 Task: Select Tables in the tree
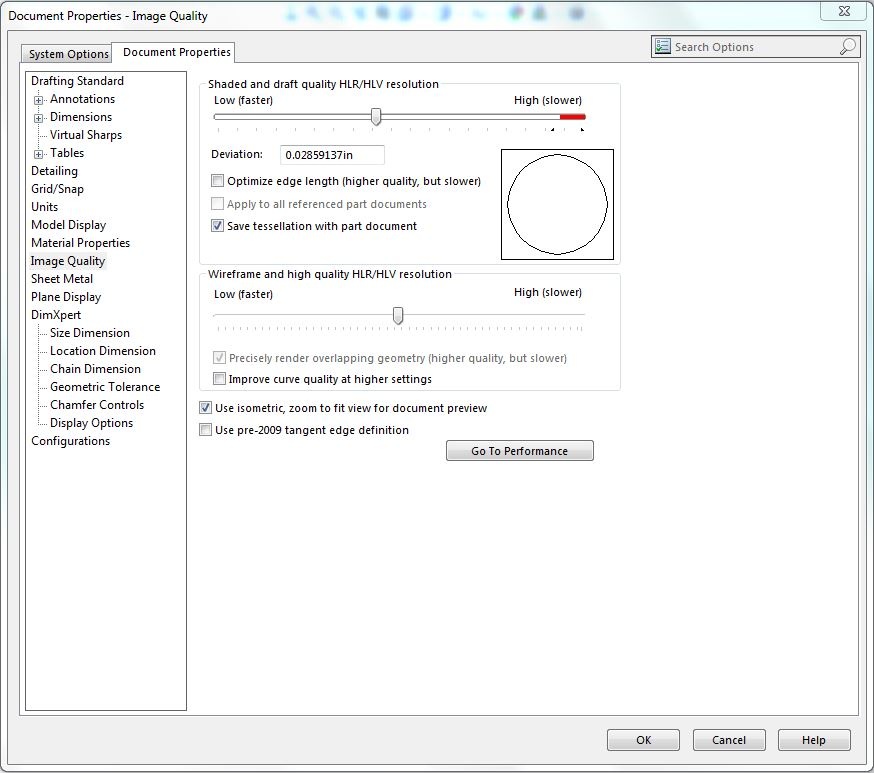click(x=67, y=153)
